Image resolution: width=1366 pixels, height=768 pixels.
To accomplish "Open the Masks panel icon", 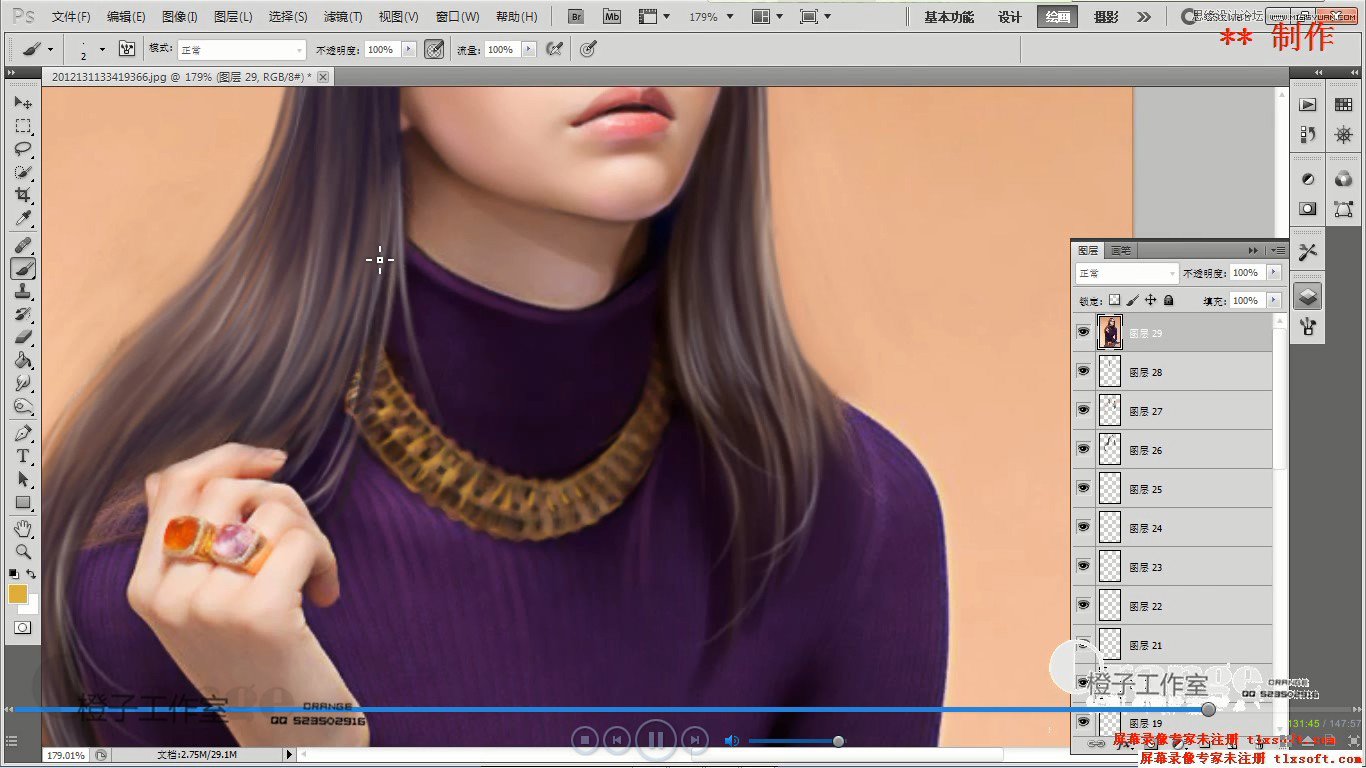I will pyautogui.click(x=1307, y=209).
